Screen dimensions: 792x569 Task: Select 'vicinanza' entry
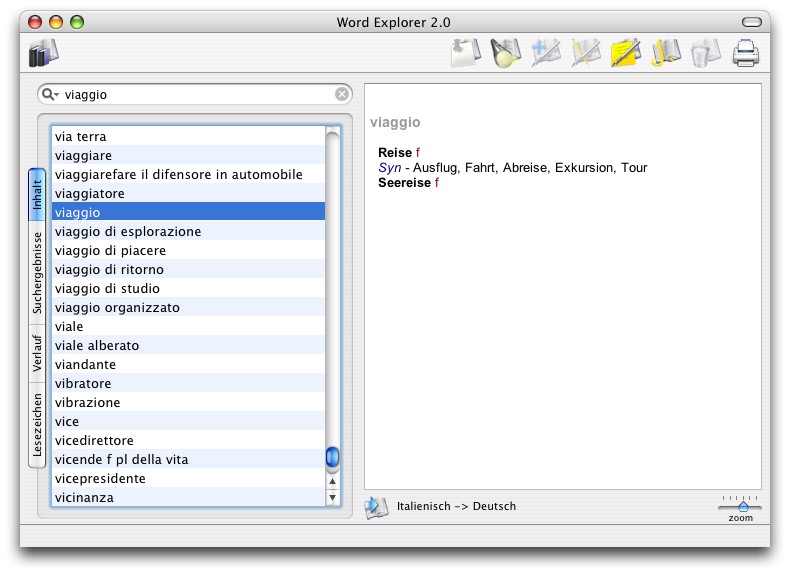[x=188, y=497]
